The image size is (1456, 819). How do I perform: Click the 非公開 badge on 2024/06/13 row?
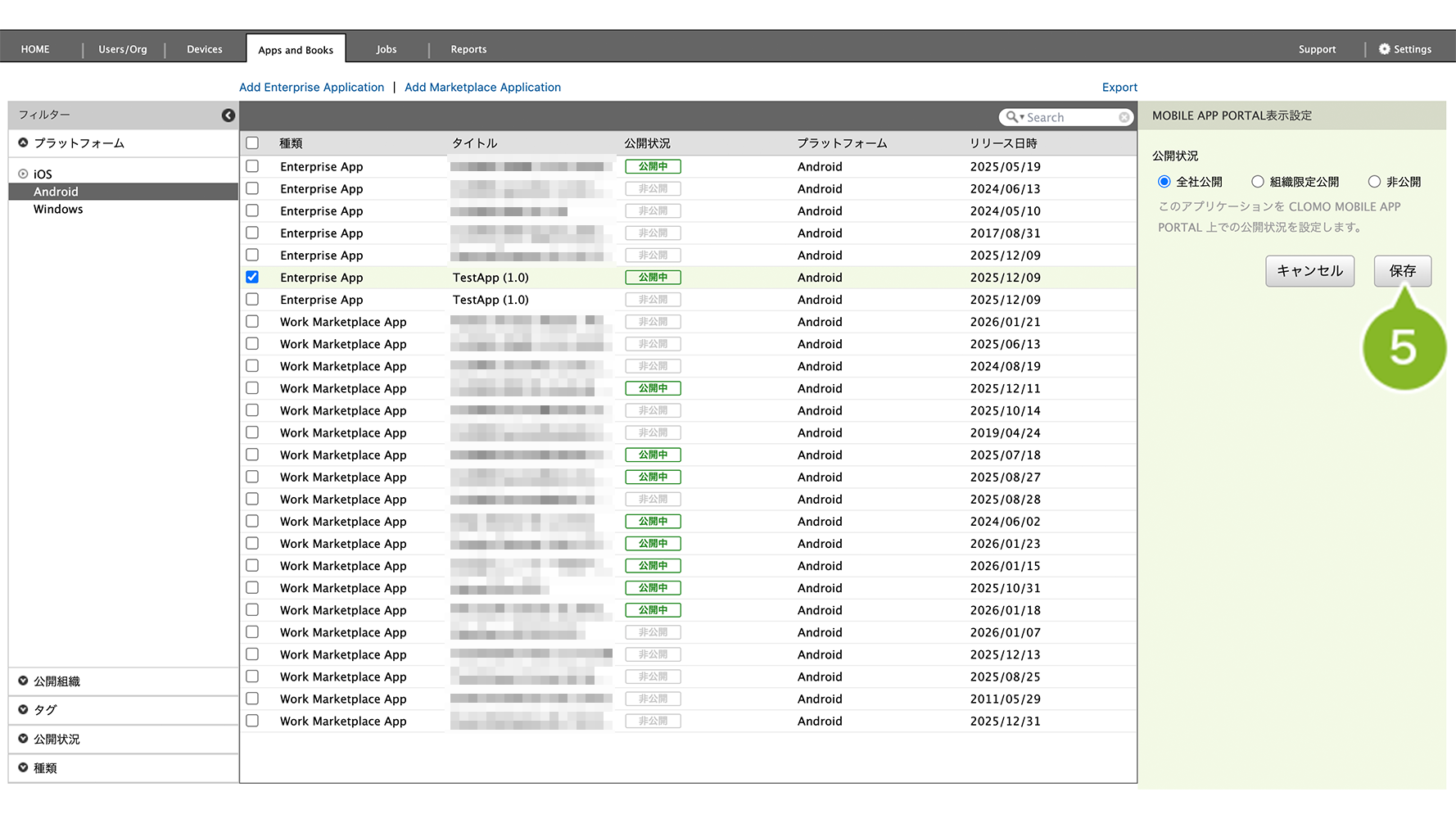click(x=653, y=189)
